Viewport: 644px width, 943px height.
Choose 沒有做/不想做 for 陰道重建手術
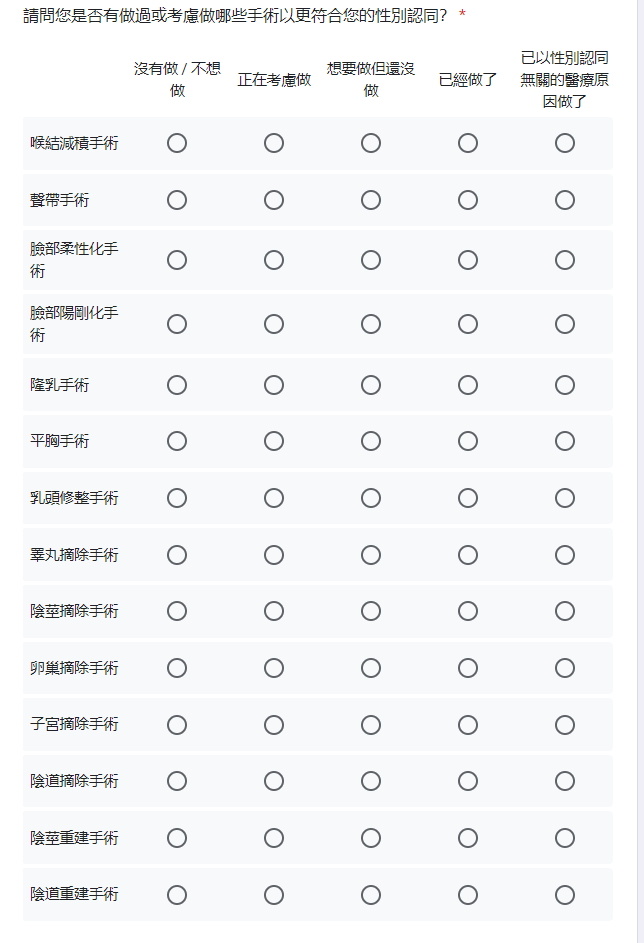pyautogui.click(x=177, y=895)
